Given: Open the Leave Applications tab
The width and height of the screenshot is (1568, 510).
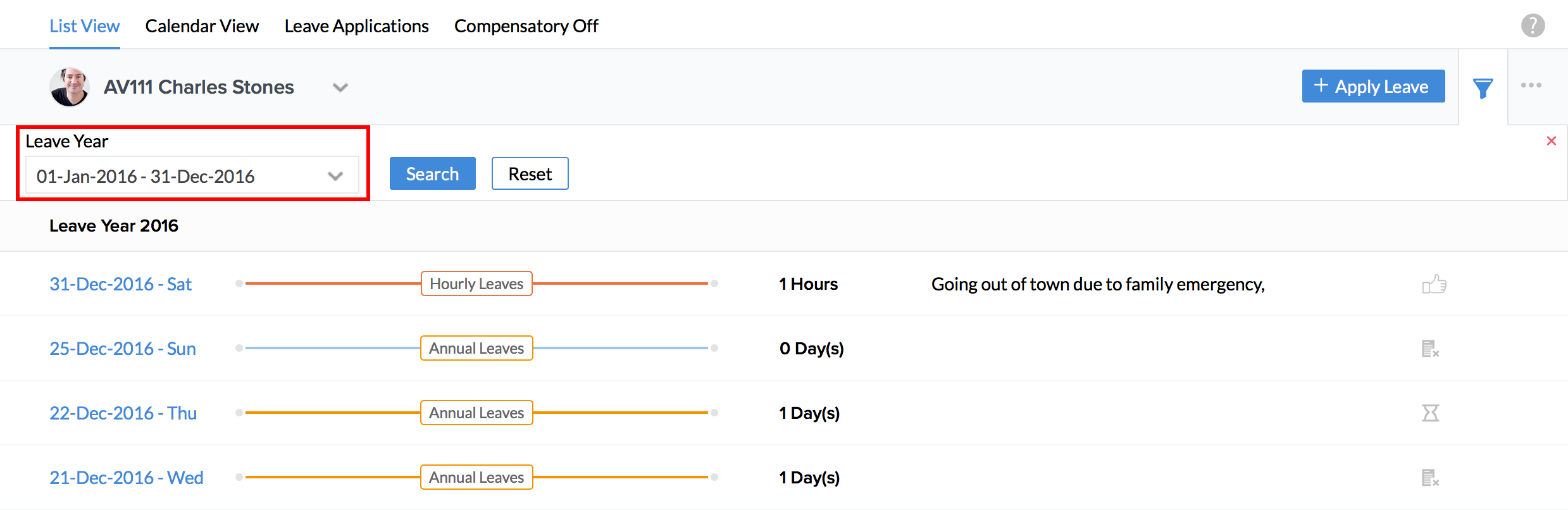Looking at the screenshot, I should click(356, 26).
